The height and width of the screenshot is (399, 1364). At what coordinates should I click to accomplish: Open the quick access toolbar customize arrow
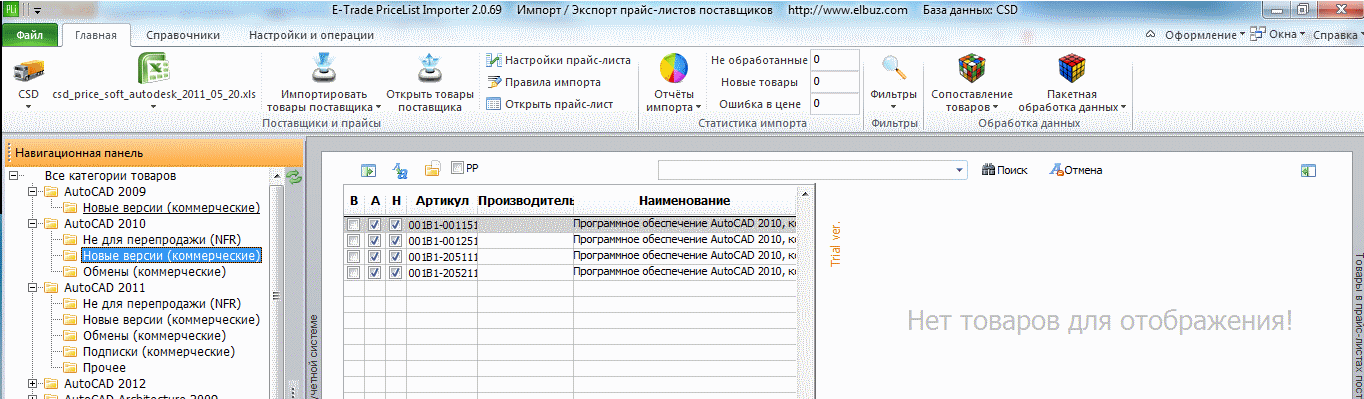(37, 10)
